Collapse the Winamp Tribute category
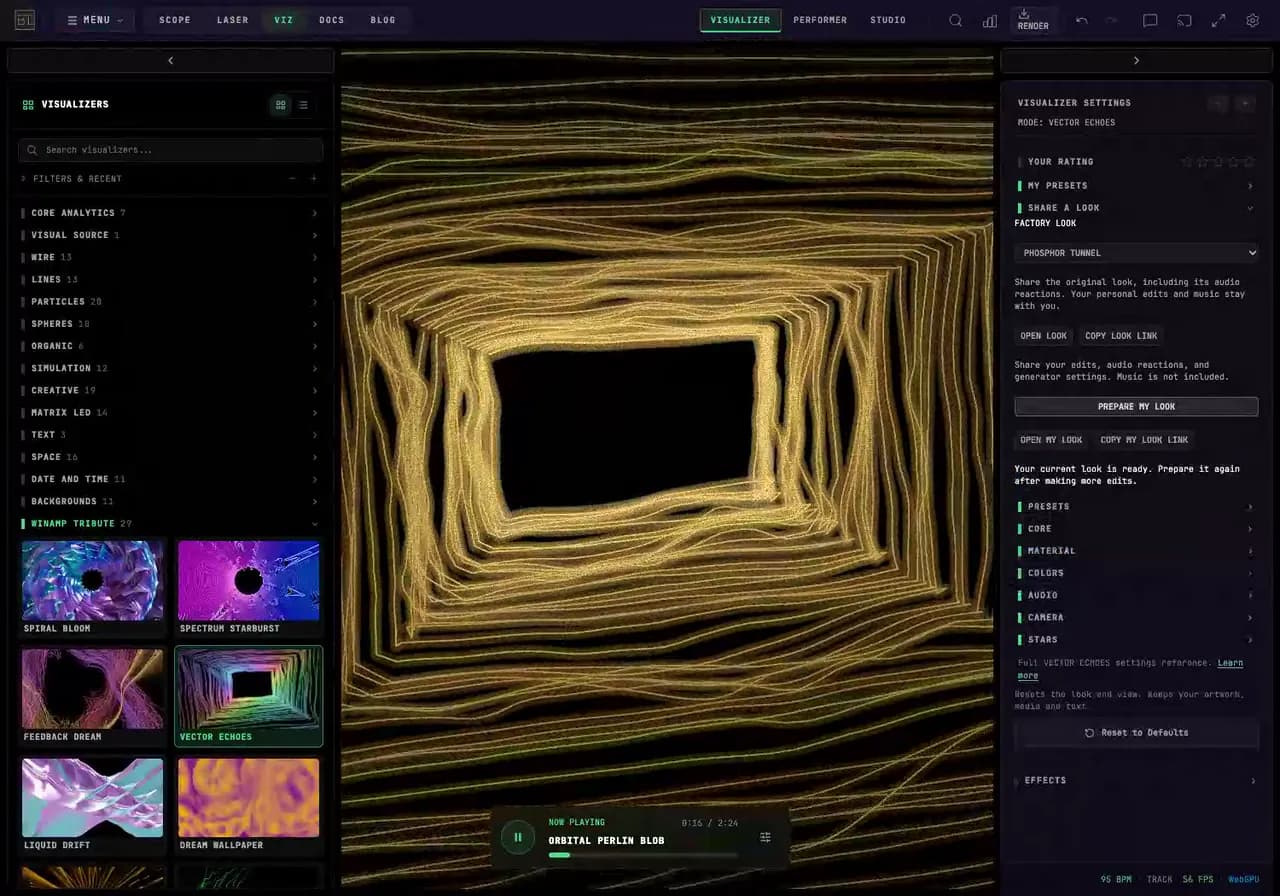This screenshot has height=896, width=1280. click(x=170, y=523)
